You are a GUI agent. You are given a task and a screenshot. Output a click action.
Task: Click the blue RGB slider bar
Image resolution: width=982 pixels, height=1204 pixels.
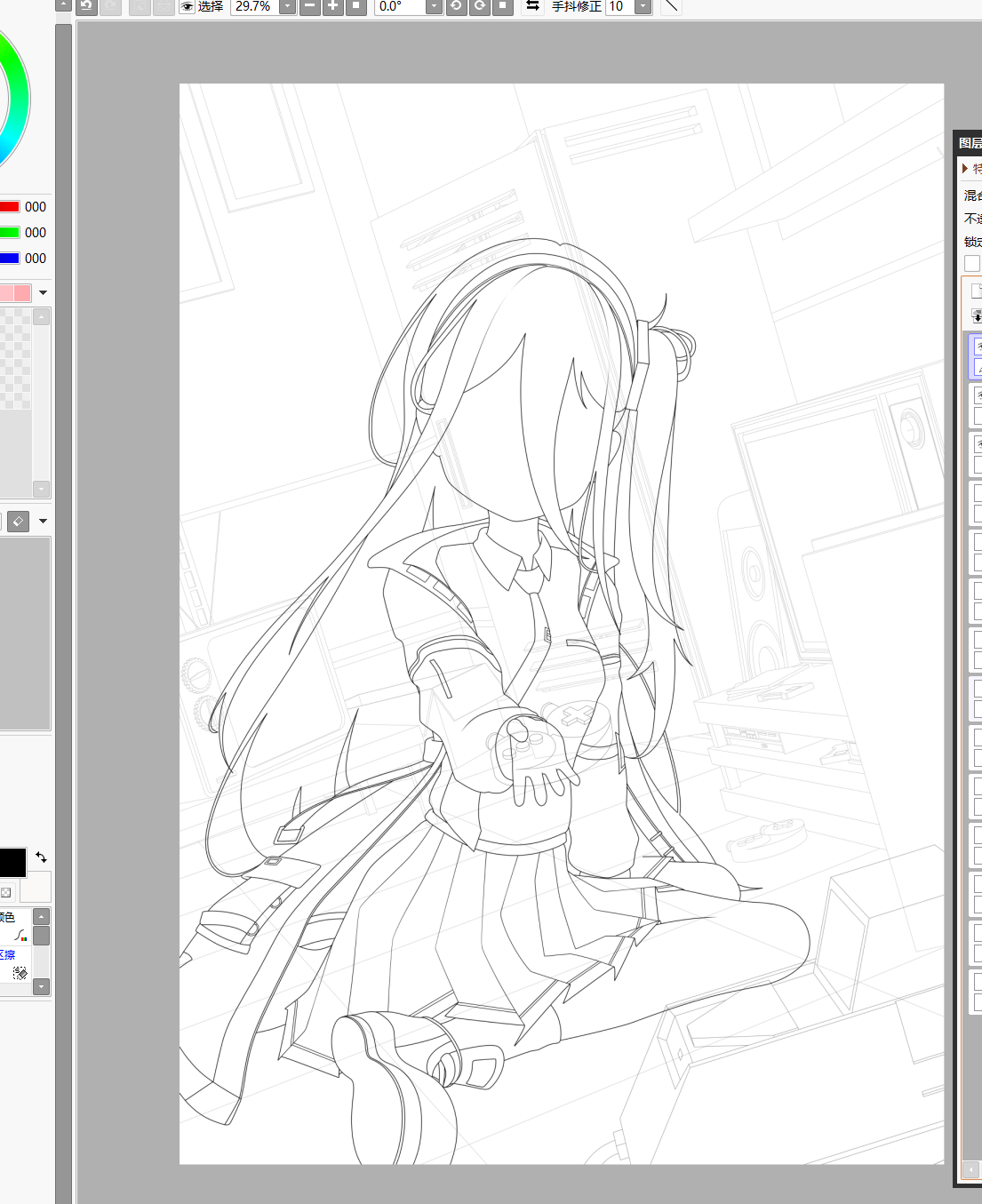10,258
